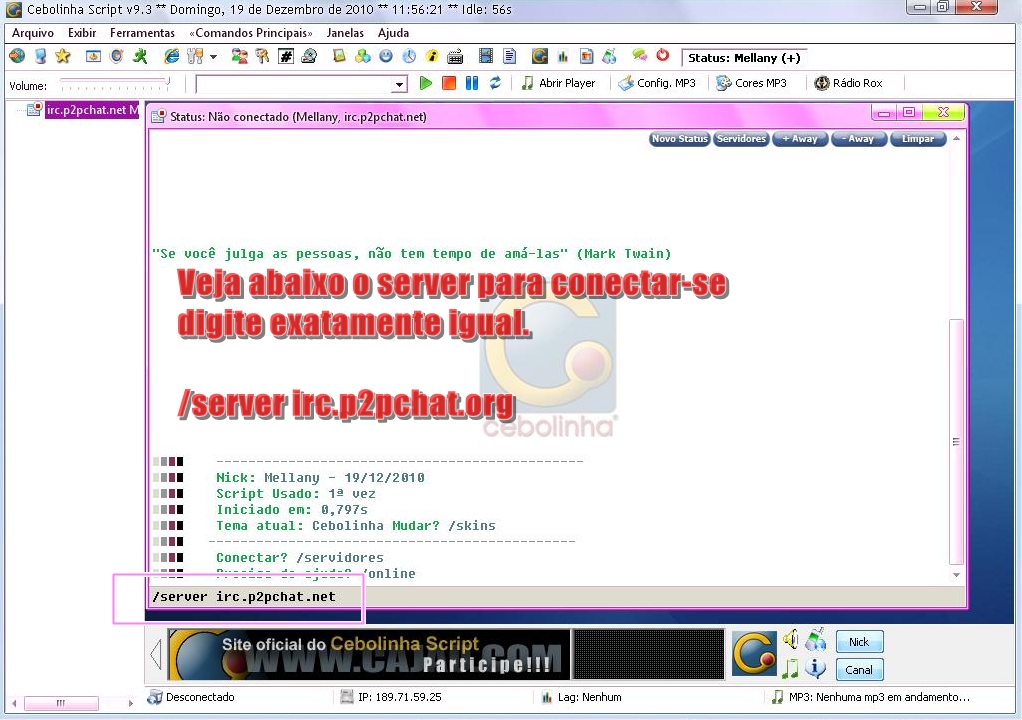Viewport: 1022px width, 720px height.
Task: Click the Novo Status button
Action: click(679, 139)
